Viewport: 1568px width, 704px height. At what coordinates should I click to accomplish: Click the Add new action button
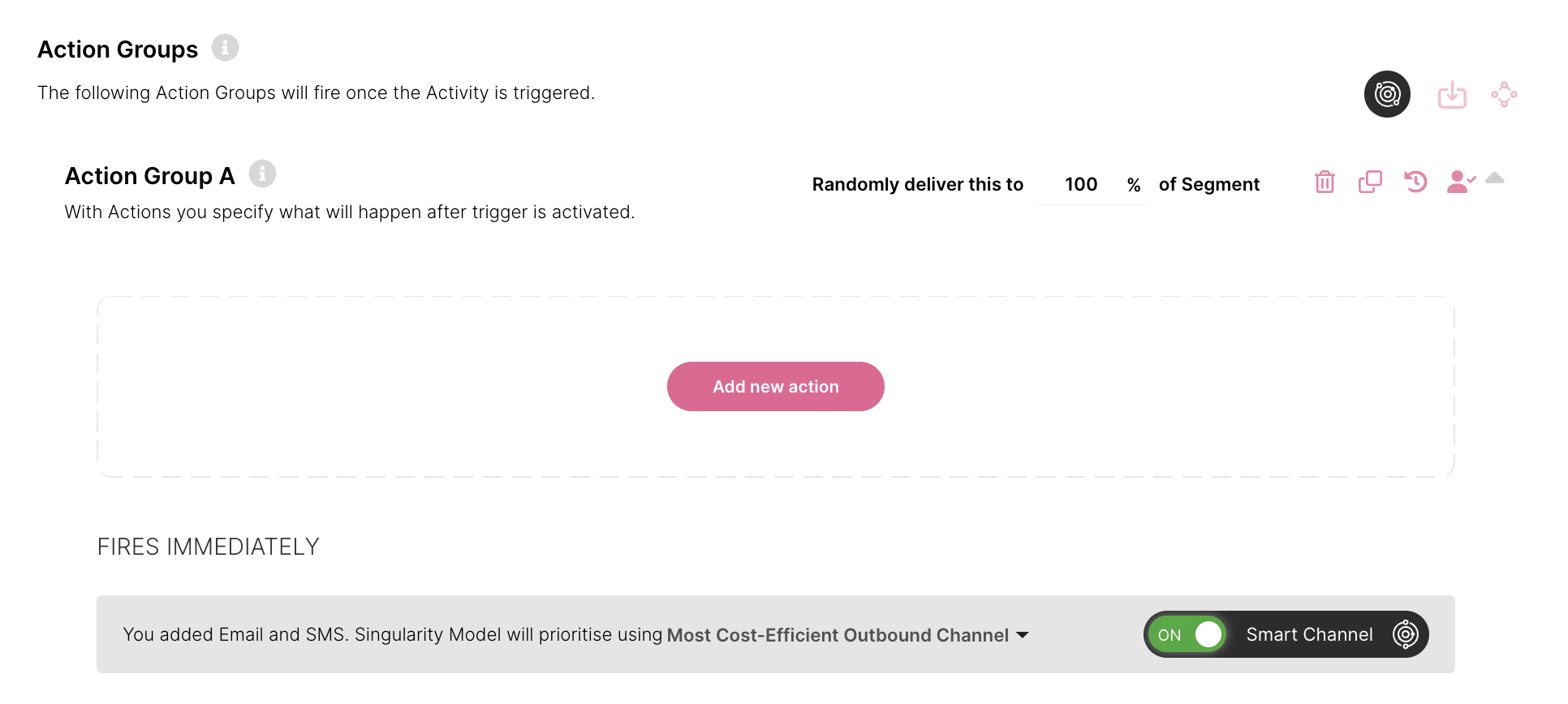775,386
